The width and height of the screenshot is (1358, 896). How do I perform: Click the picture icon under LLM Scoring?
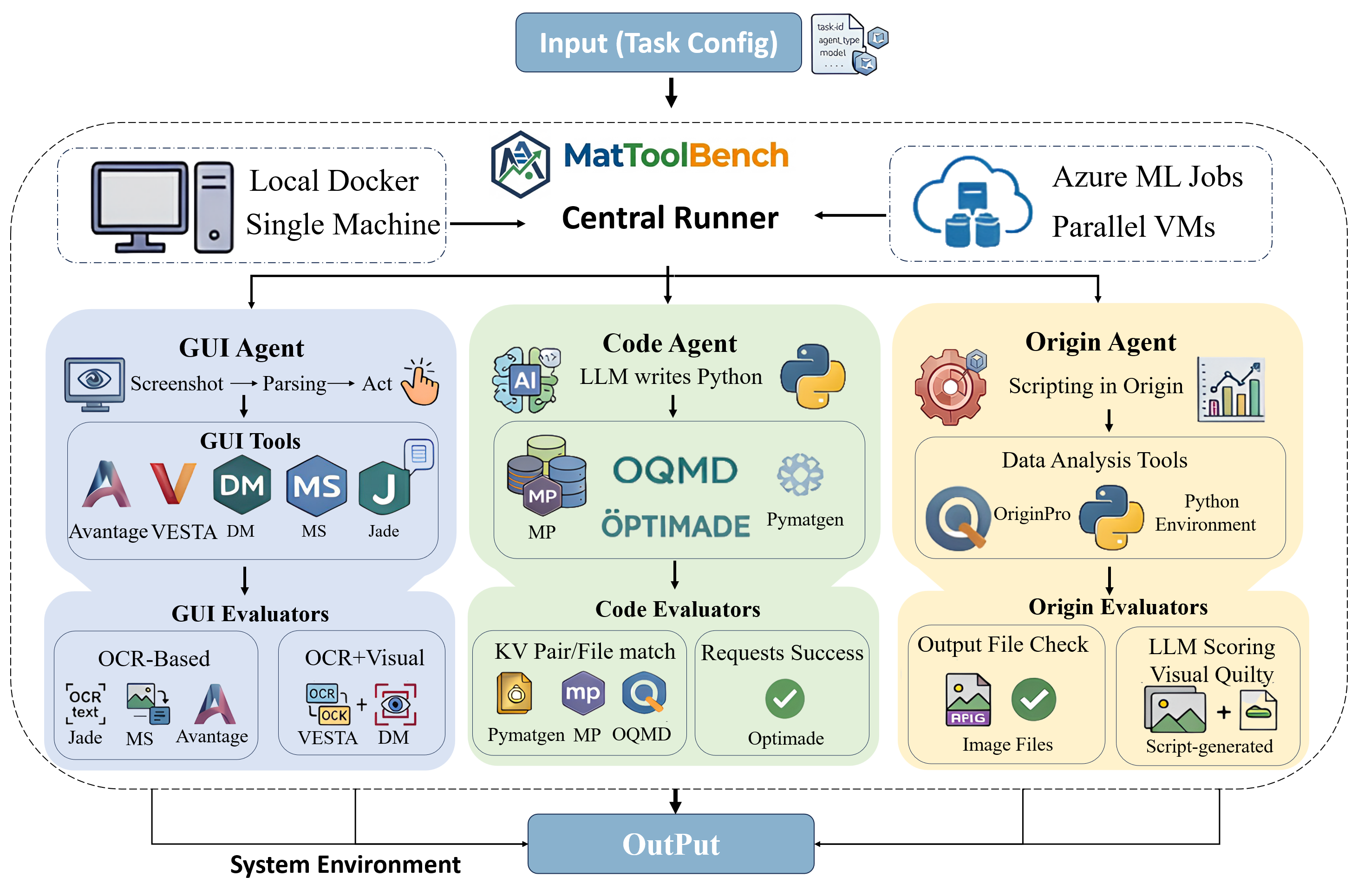pyautogui.click(x=1174, y=710)
